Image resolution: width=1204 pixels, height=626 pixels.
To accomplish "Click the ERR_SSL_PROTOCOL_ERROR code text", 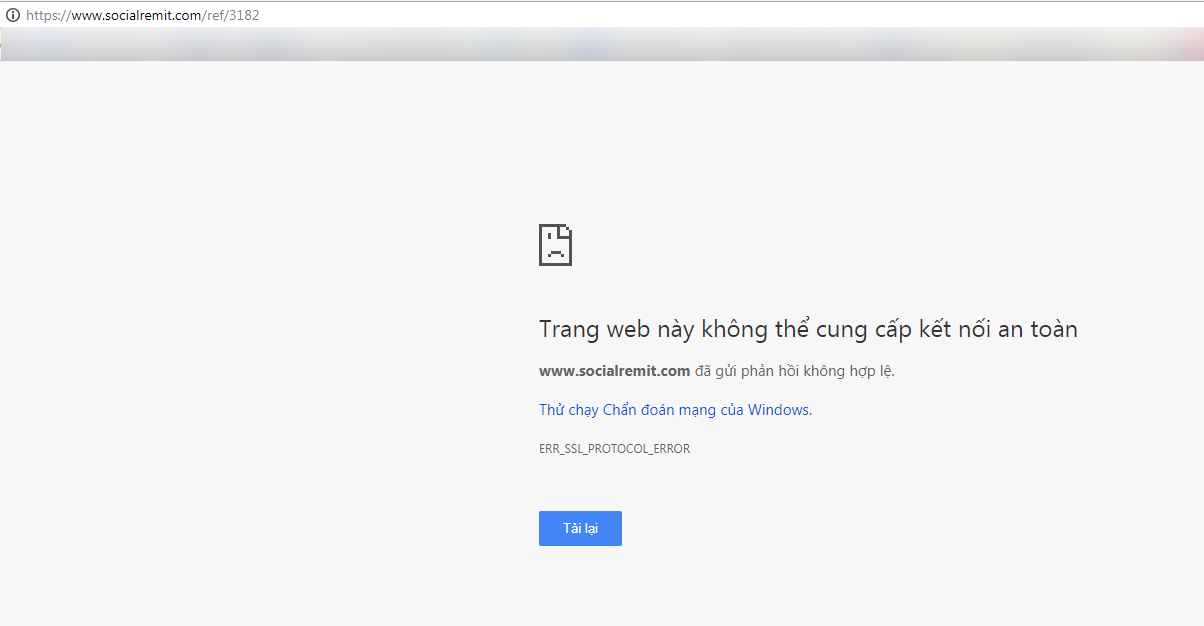I will (x=614, y=449).
